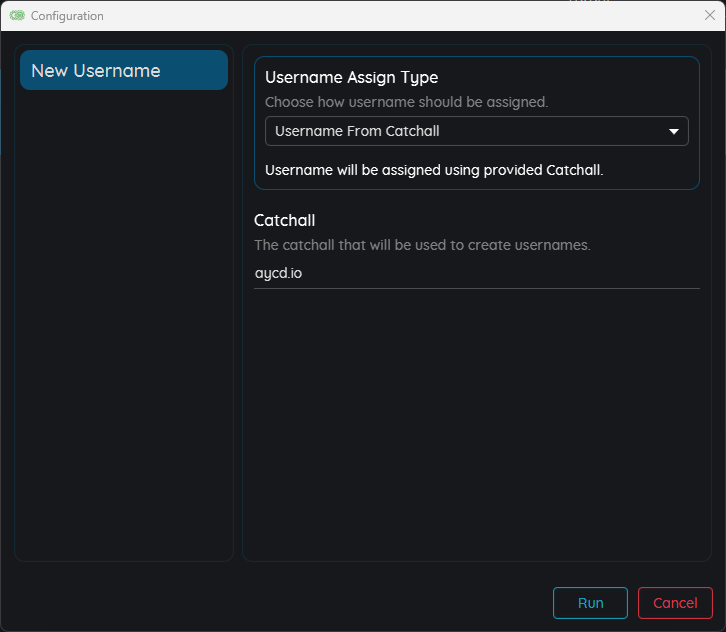Click the 'Choose how username should be assigned' text
This screenshot has width=726, height=632.
(x=406, y=102)
